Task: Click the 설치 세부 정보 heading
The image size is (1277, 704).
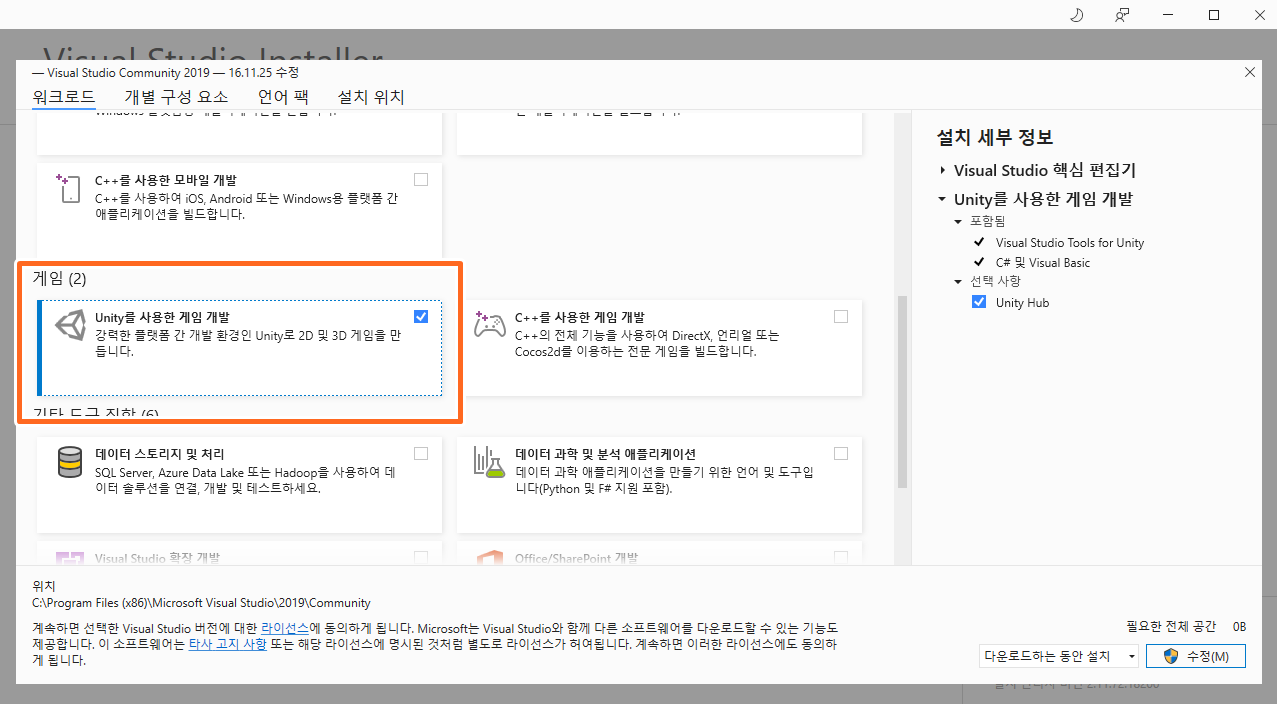Action: click(995, 138)
